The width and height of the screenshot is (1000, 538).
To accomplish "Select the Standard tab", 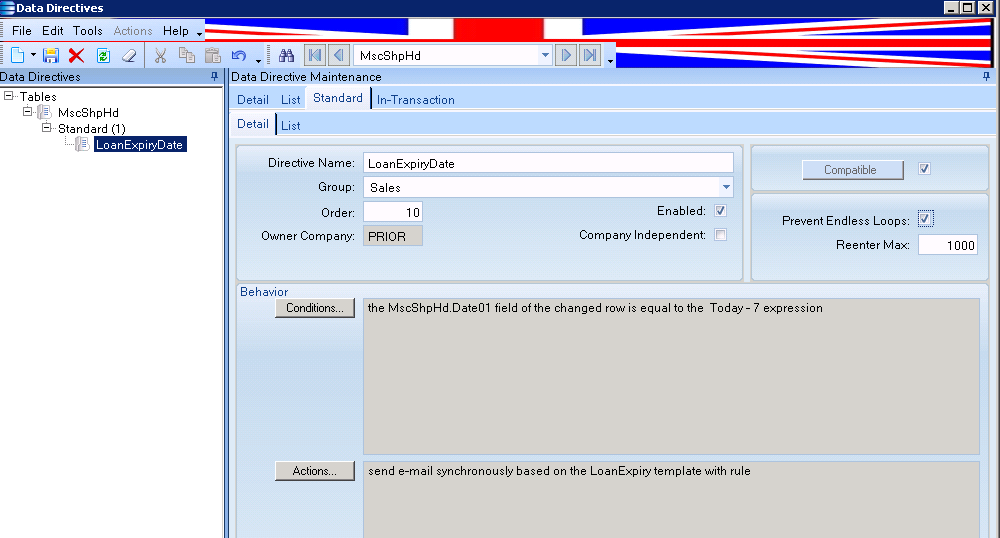I will (x=338, y=98).
